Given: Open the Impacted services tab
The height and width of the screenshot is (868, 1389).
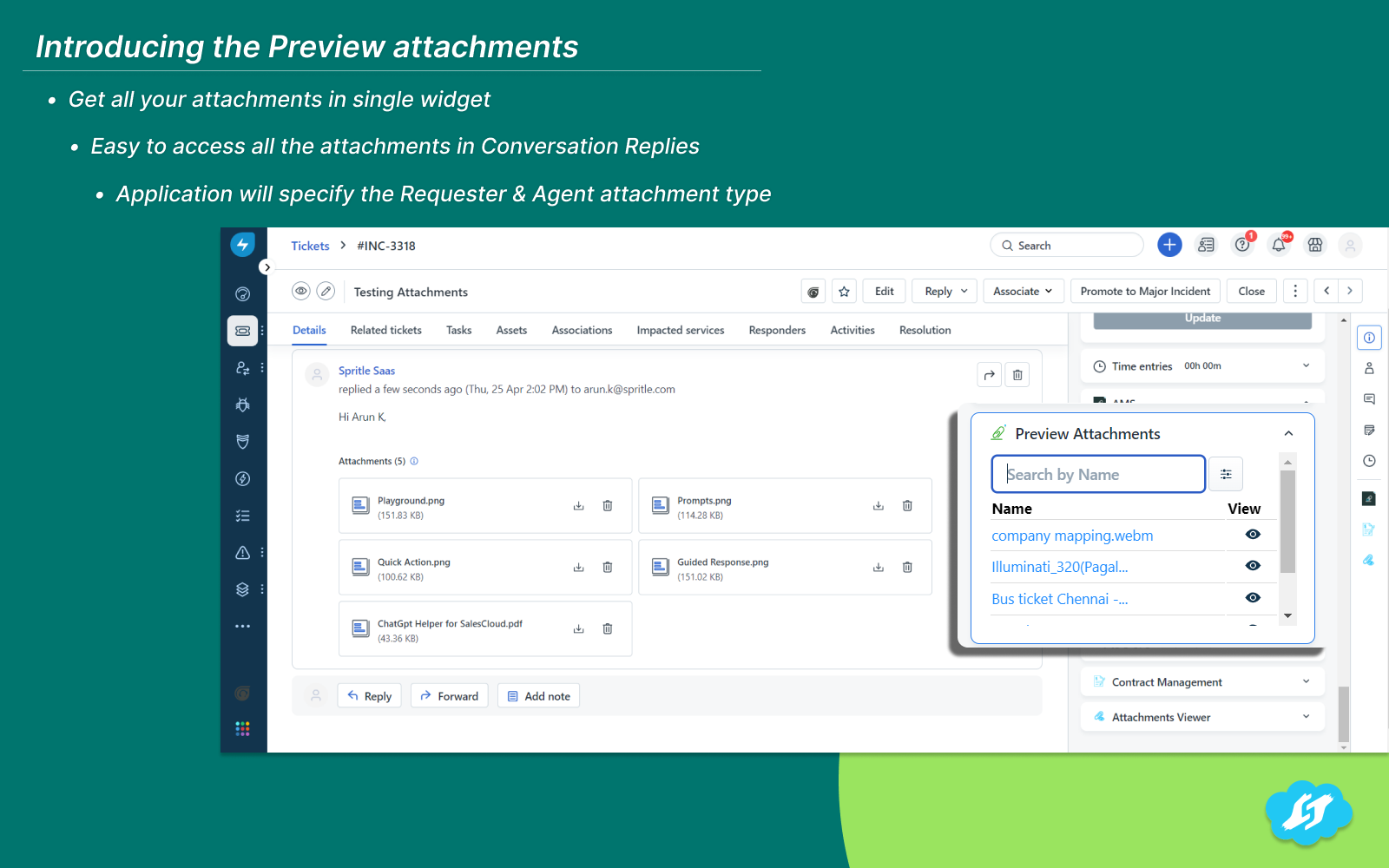Looking at the screenshot, I should click(681, 330).
